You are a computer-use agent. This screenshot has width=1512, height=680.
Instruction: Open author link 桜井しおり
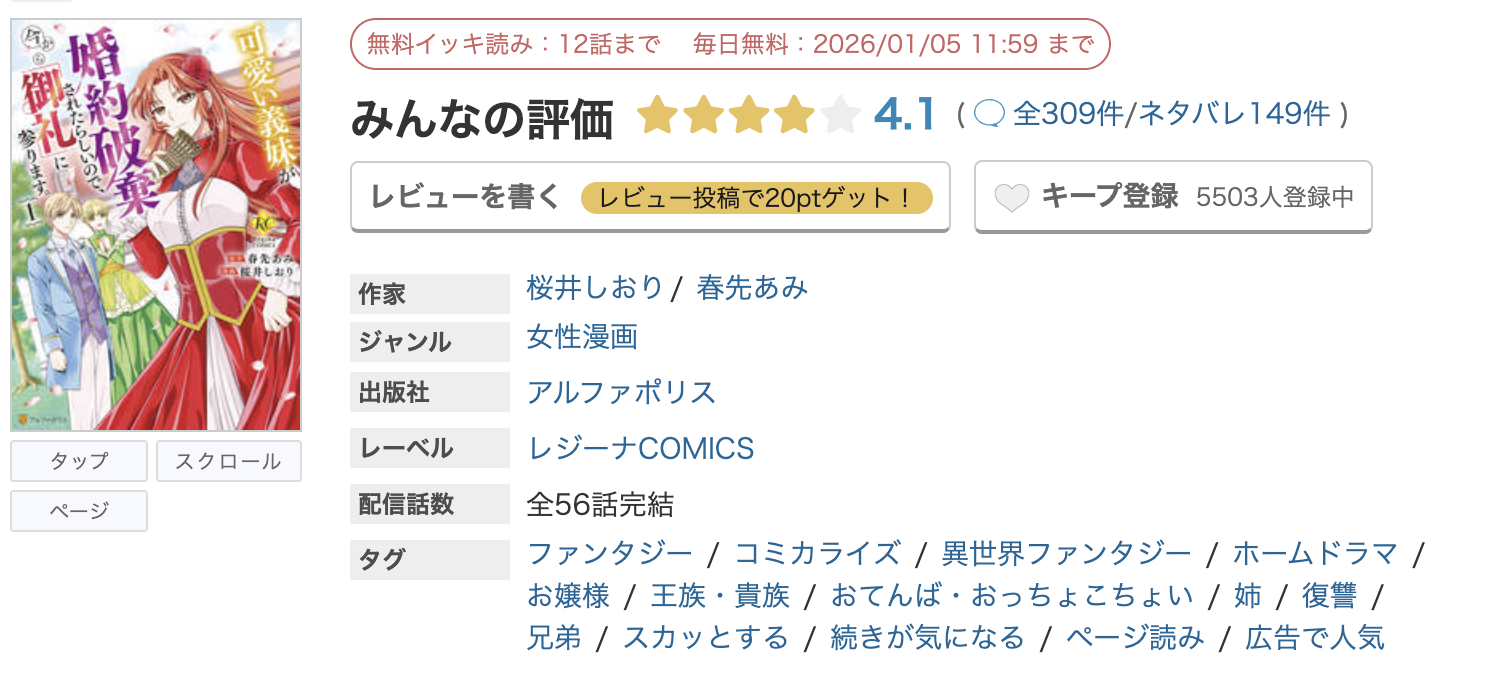coord(595,288)
